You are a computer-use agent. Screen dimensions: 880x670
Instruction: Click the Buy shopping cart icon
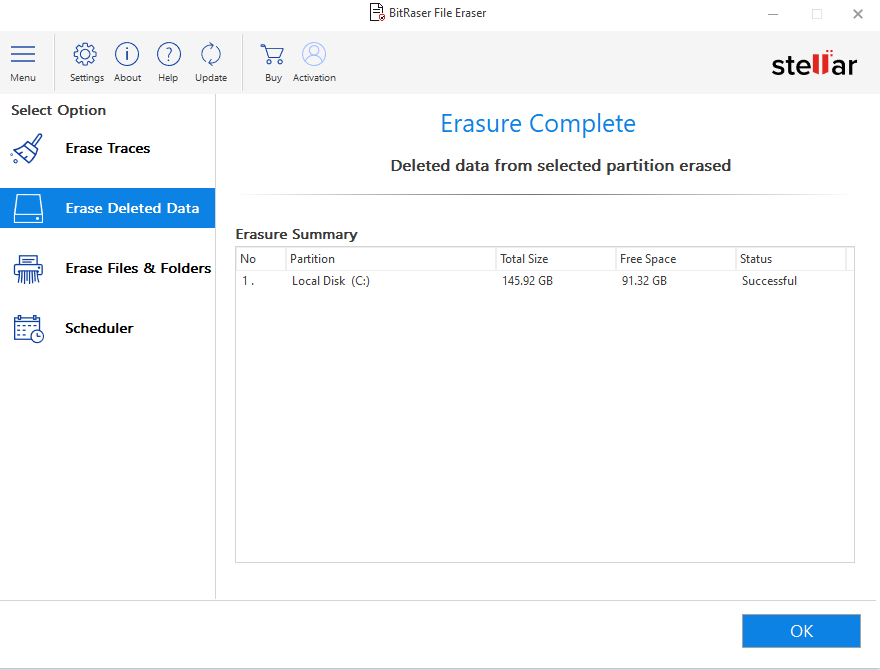click(x=272, y=54)
